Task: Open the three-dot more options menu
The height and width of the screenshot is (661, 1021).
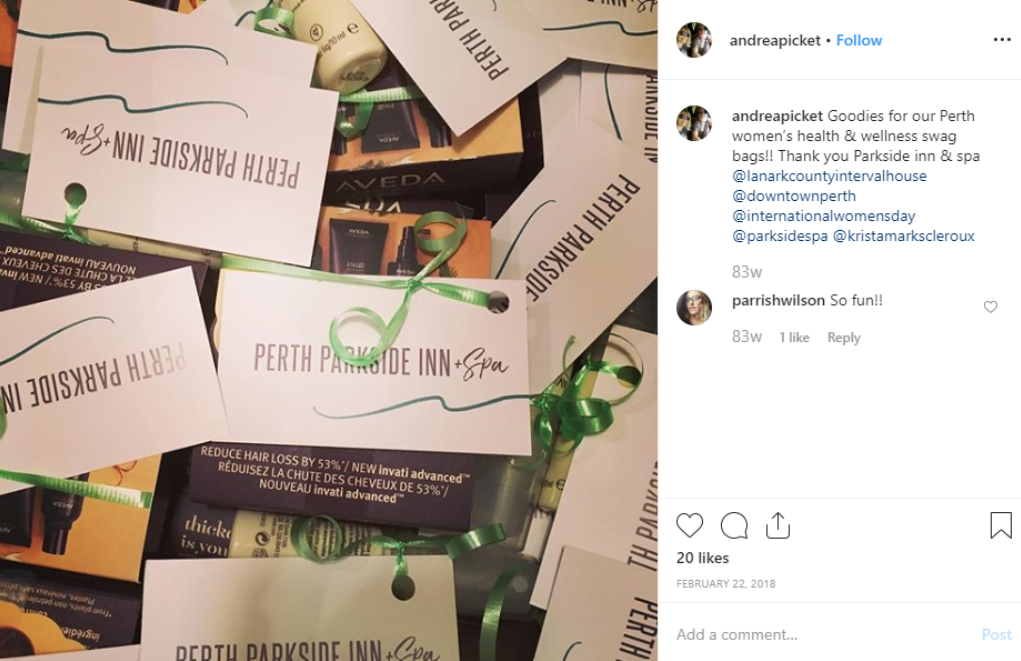Action: click(x=1002, y=40)
